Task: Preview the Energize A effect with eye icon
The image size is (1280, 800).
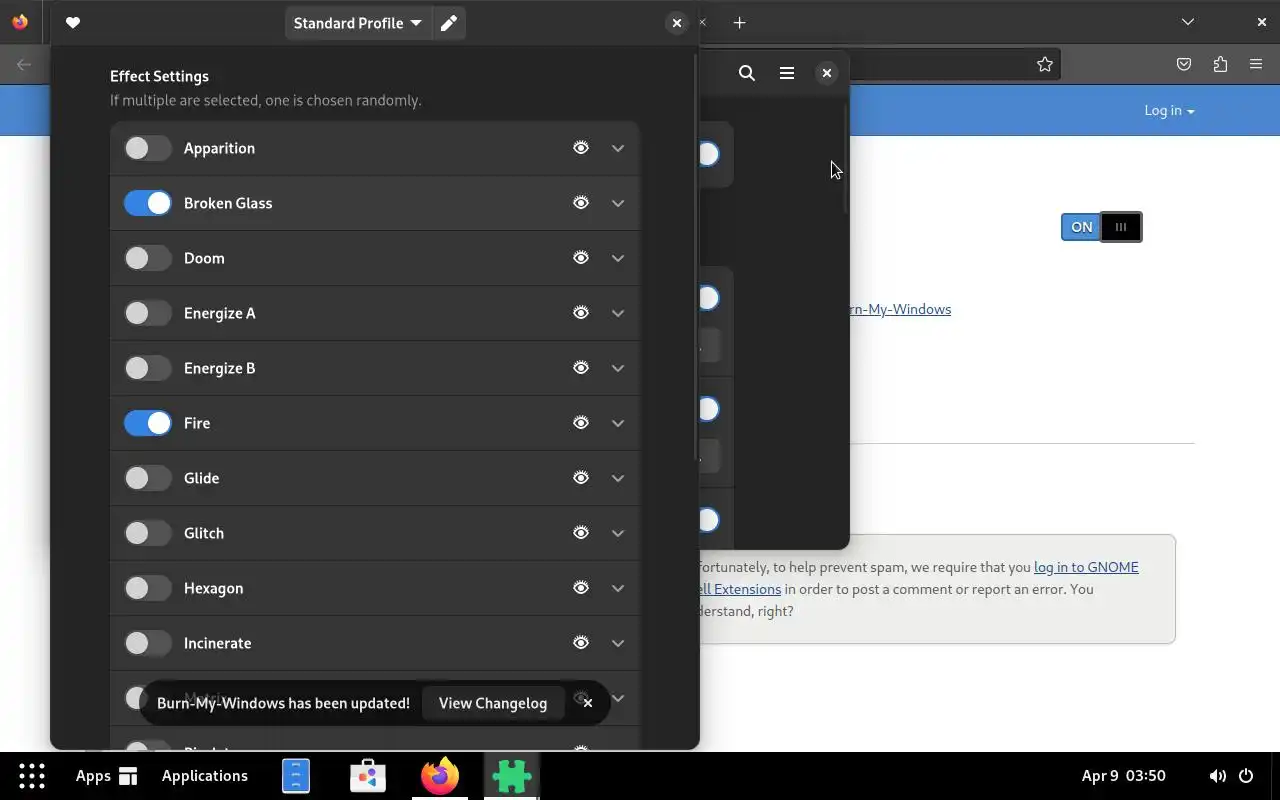Action: [581, 313]
